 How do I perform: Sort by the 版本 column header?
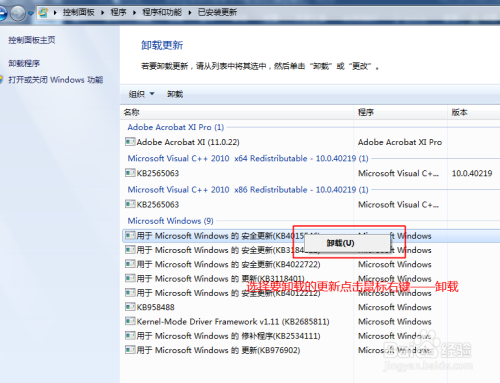point(460,112)
